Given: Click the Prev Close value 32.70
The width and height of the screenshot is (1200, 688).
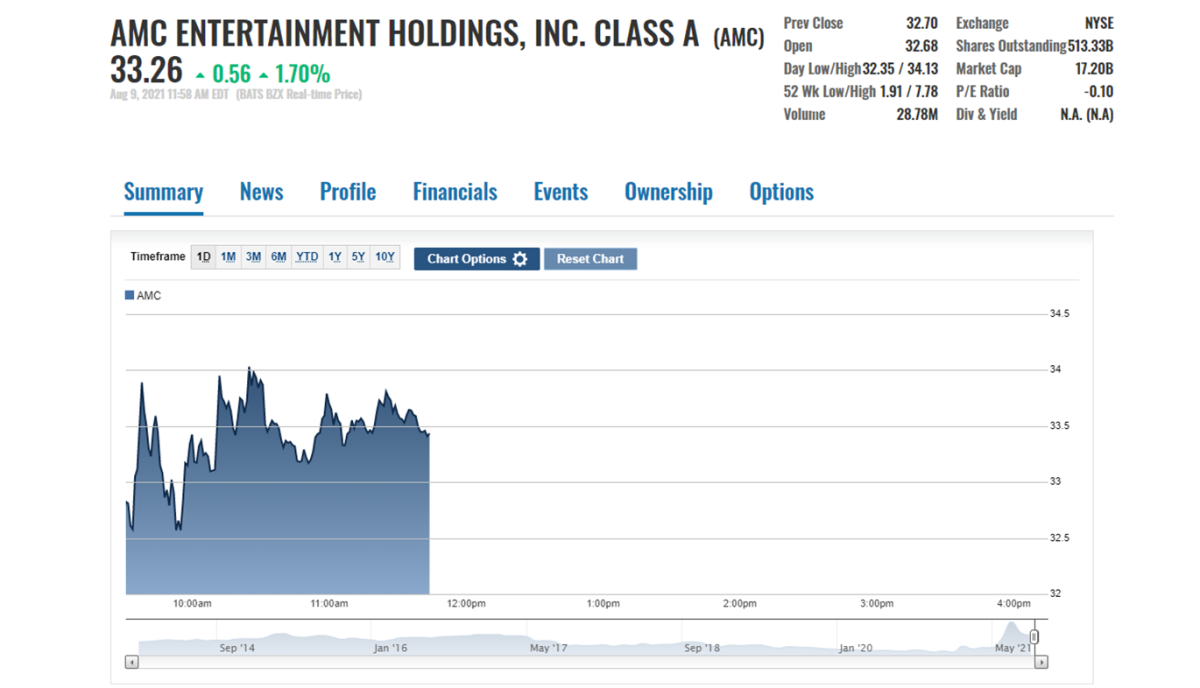Looking at the screenshot, I should [x=921, y=23].
